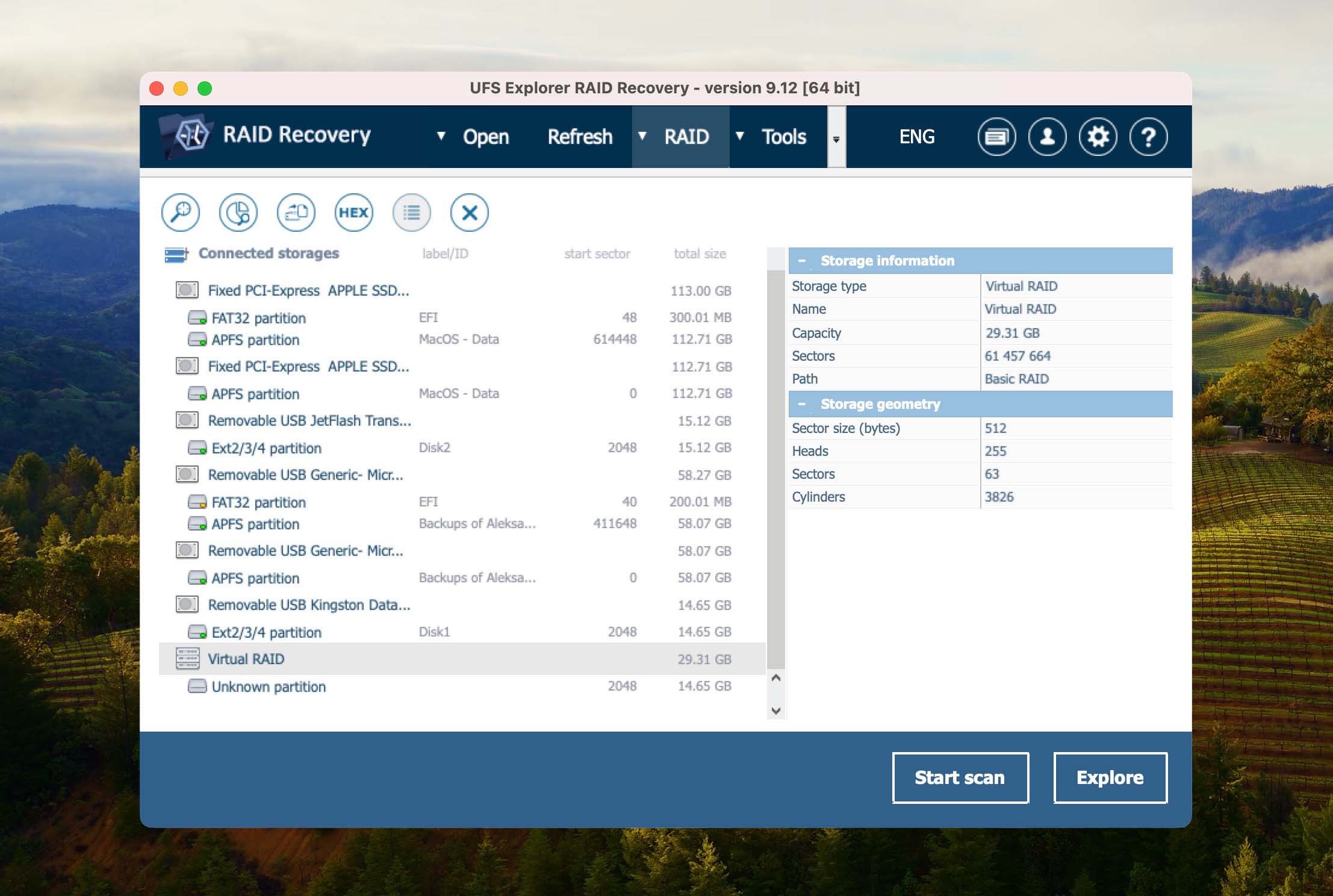Collapse the Storage geometry section
This screenshot has width=1333, height=896.
point(801,404)
